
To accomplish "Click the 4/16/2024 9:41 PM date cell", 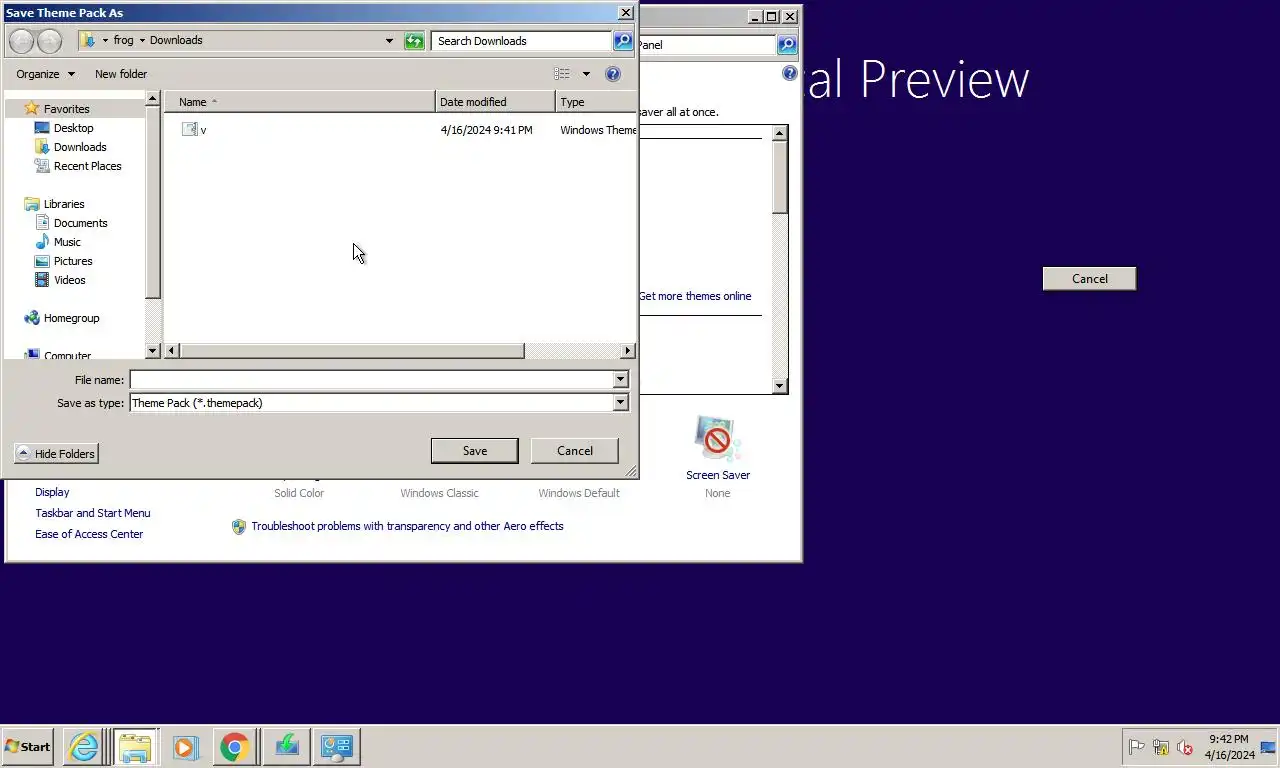I will click(x=486, y=130).
